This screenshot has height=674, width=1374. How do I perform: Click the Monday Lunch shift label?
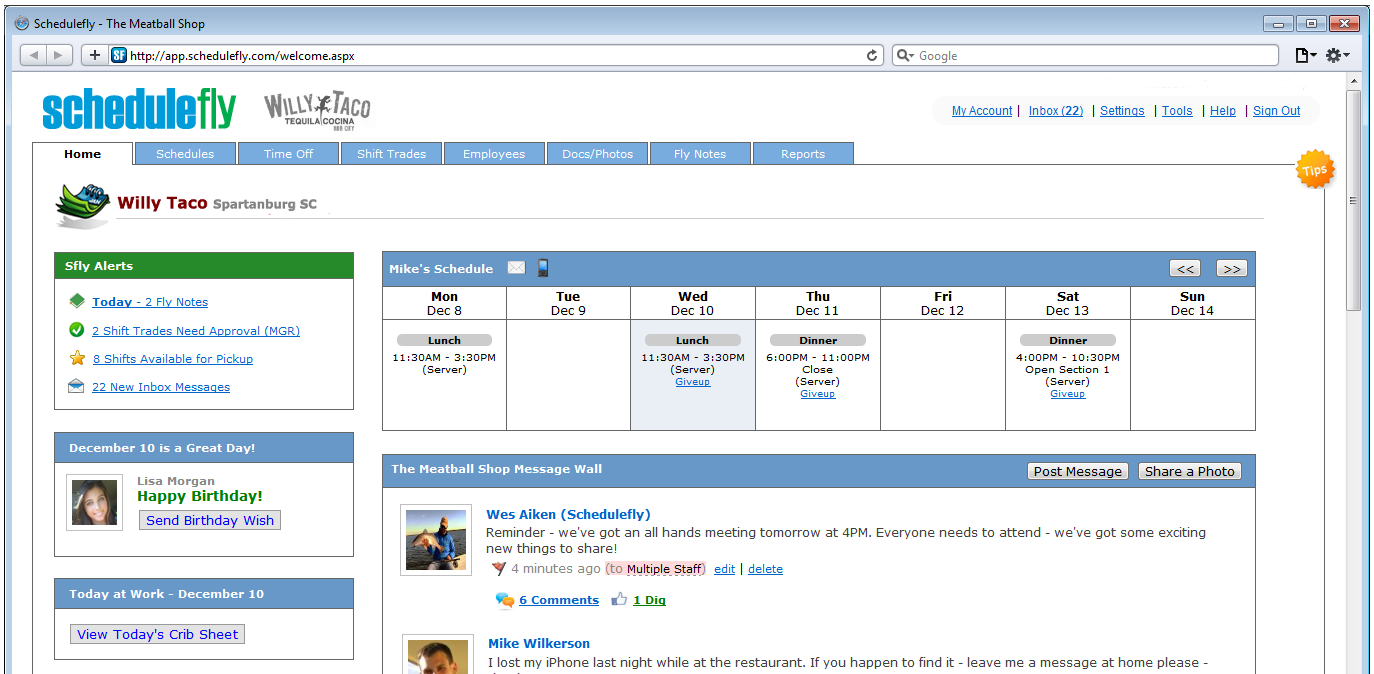(445, 340)
